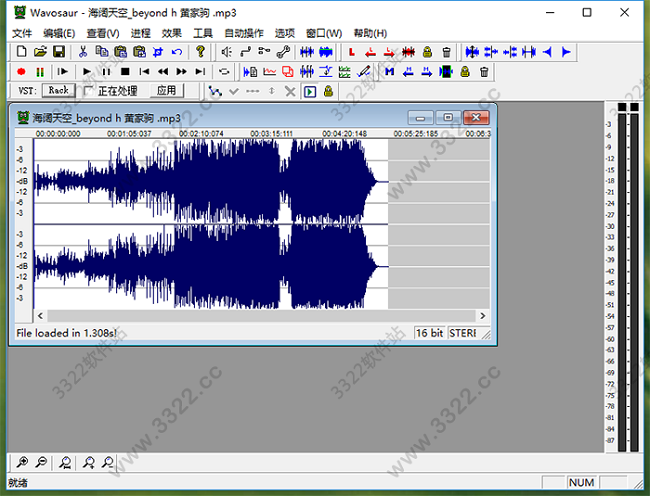Click the blue left triangle icon
The height and width of the screenshot is (496, 650).
[548, 52]
